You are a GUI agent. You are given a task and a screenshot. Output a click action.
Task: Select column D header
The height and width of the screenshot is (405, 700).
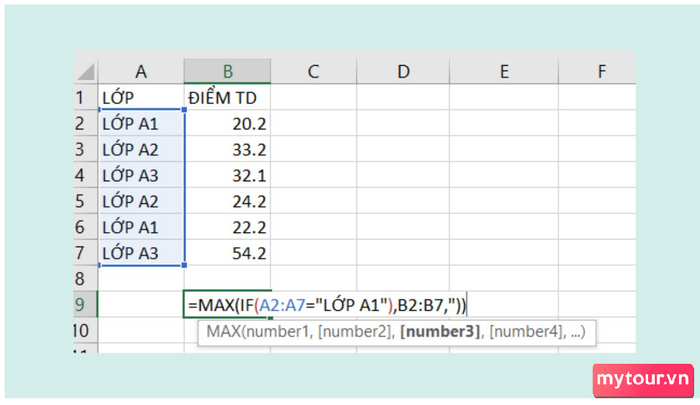(x=403, y=71)
